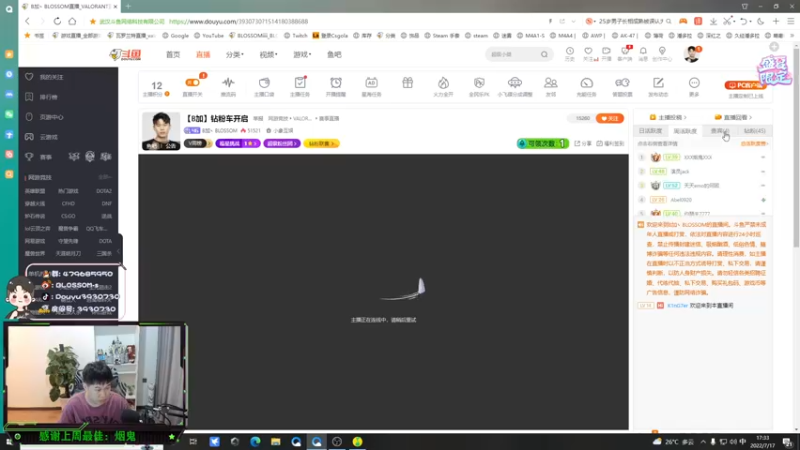Open the Twitch bookmark

pyautogui.click(x=296, y=36)
